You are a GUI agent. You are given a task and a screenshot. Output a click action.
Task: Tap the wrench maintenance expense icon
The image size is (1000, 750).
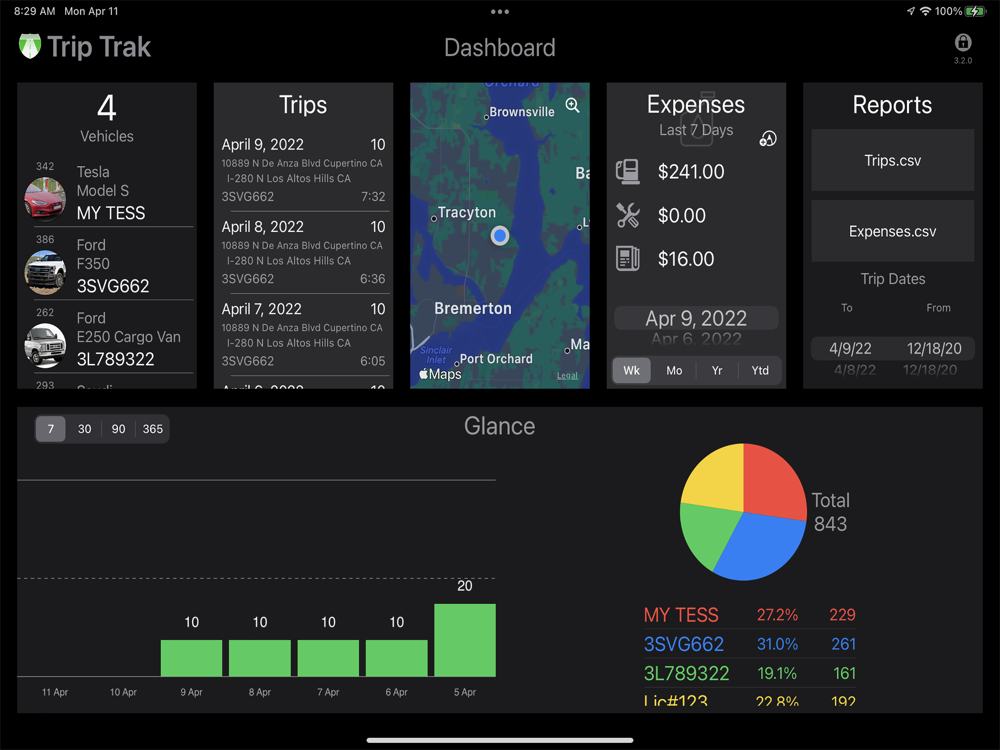click(628, 216)
